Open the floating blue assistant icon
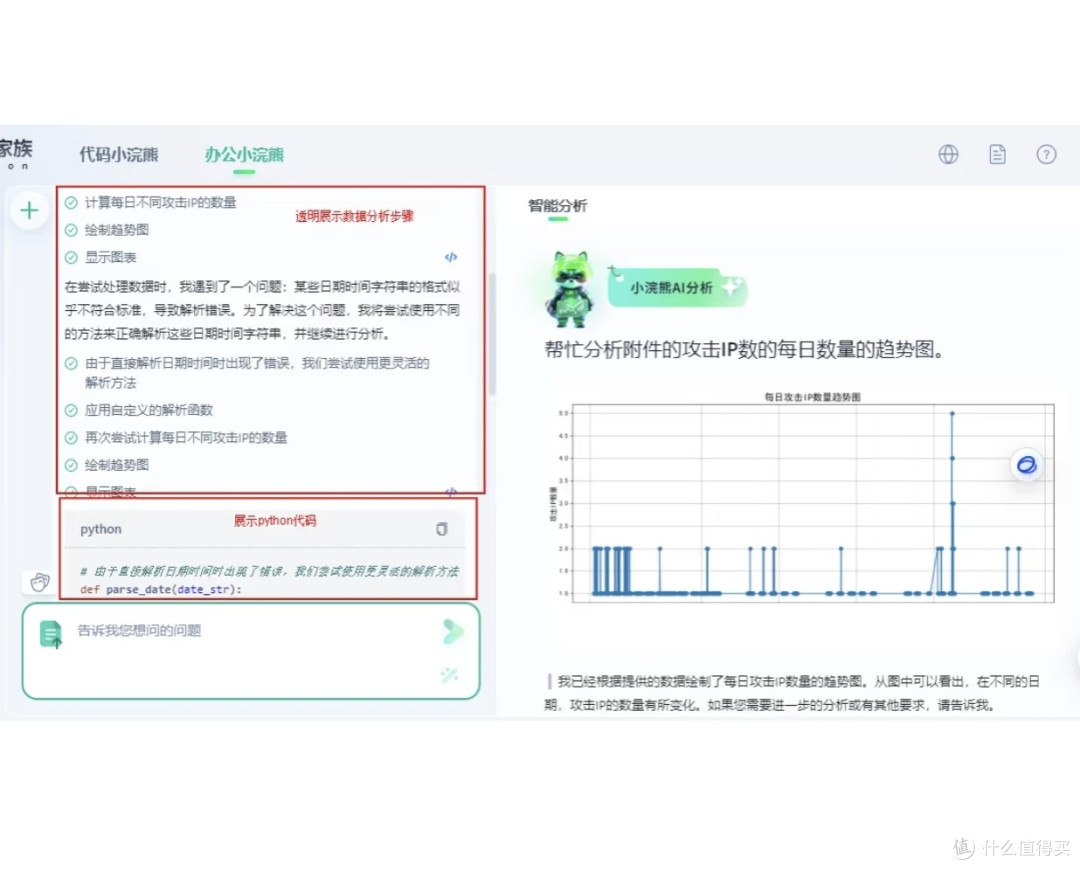Viewport: 1080px width, 870px height. pos(1026,465)
